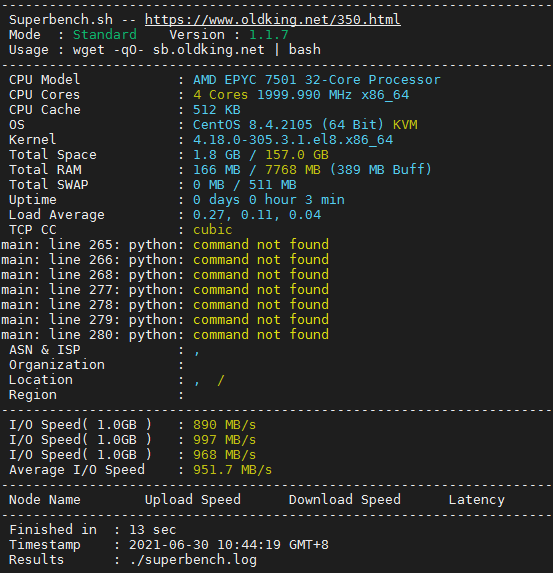Click the 'line 280' python error message

165,334
